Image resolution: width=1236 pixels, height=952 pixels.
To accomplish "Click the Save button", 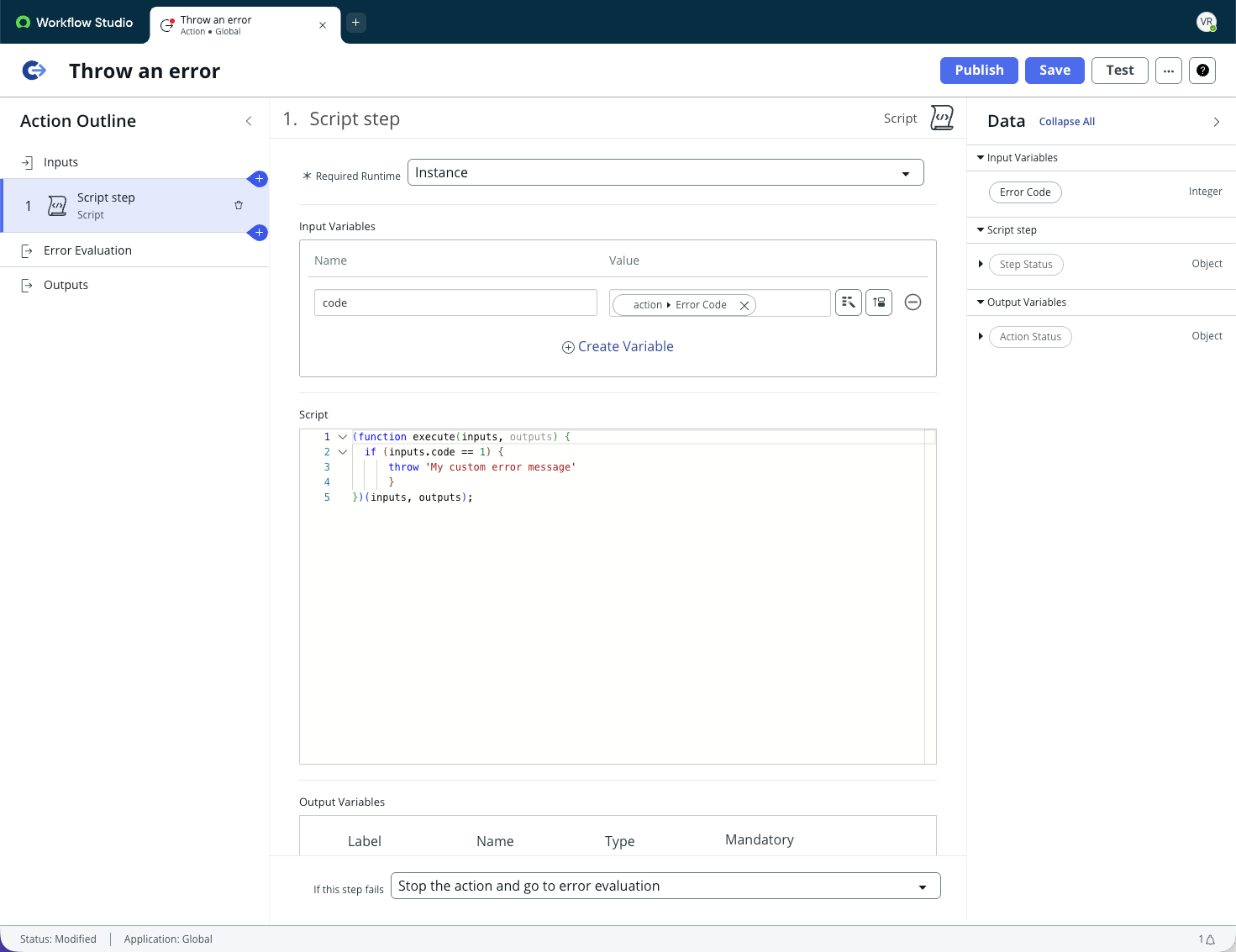I will pyautogui.click(x=1055, y=71).
